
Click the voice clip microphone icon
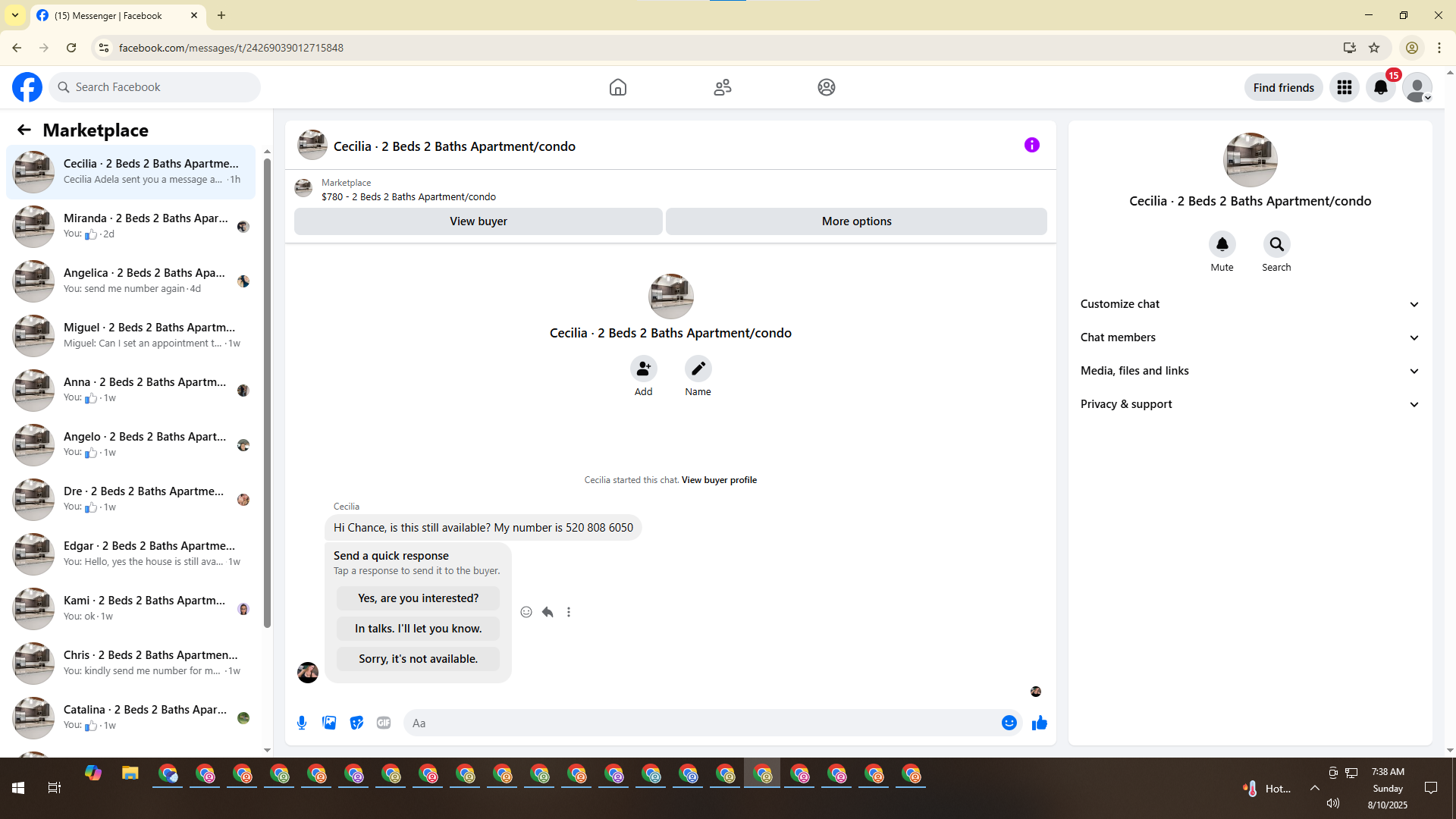point(302,723)
